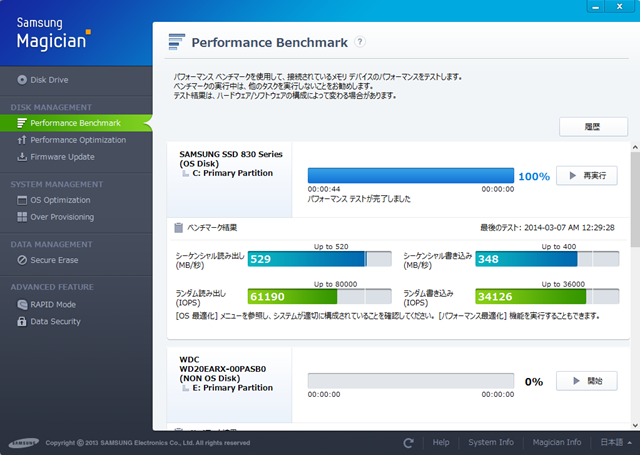This screenshot has width=640, height=455.
Task: Open the 日本語 language dropdown
Action: (616, 442)
